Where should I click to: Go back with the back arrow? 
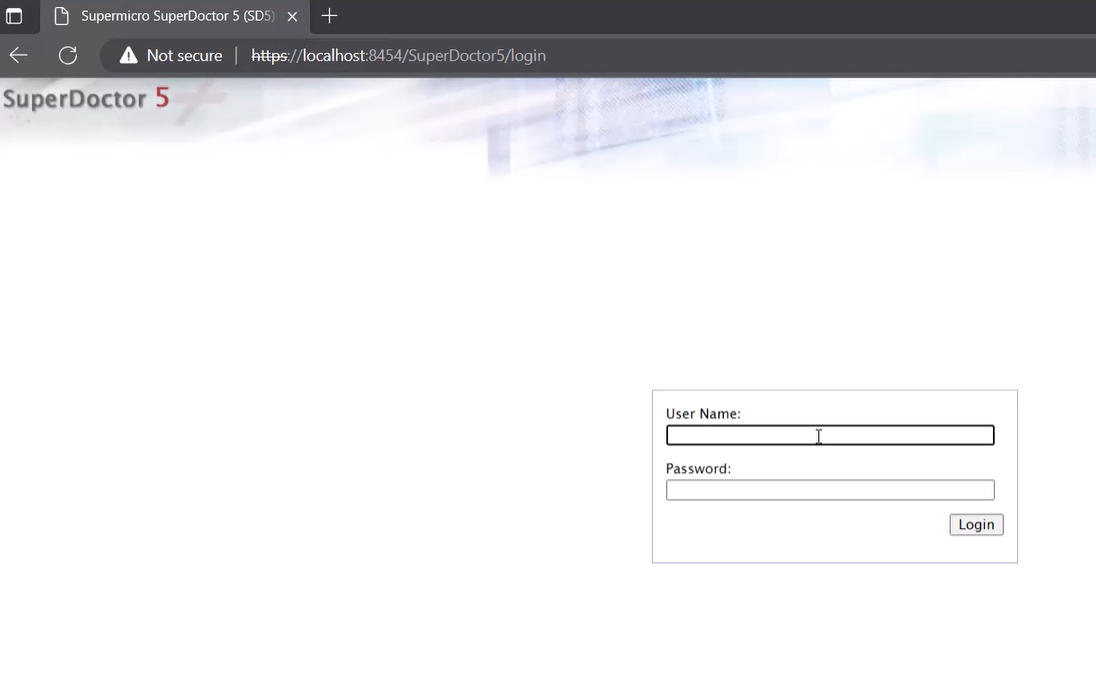coord(19,55)
